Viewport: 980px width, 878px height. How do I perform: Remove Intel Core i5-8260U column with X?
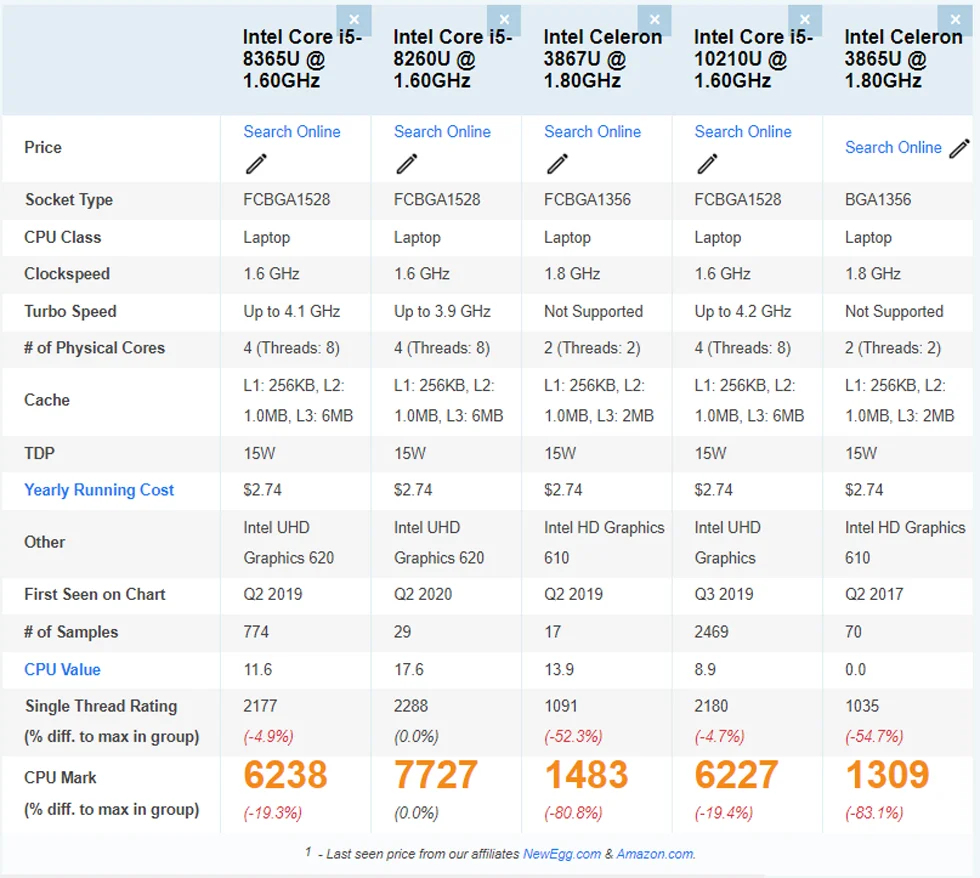tap(504, 20)
